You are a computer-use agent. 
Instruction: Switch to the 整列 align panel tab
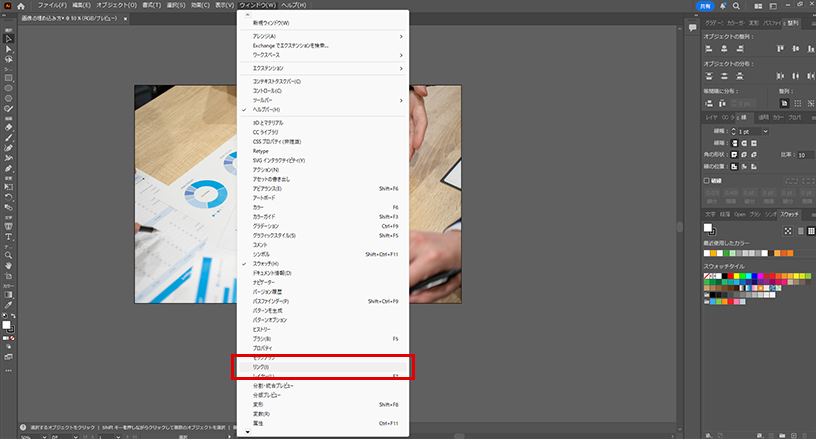tap(793, 22)
